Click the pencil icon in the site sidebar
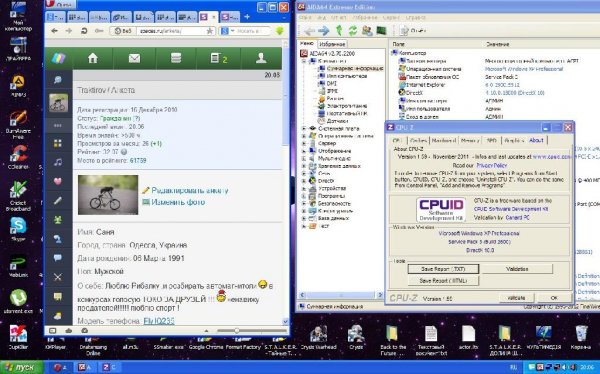 (x=58, y=201)
